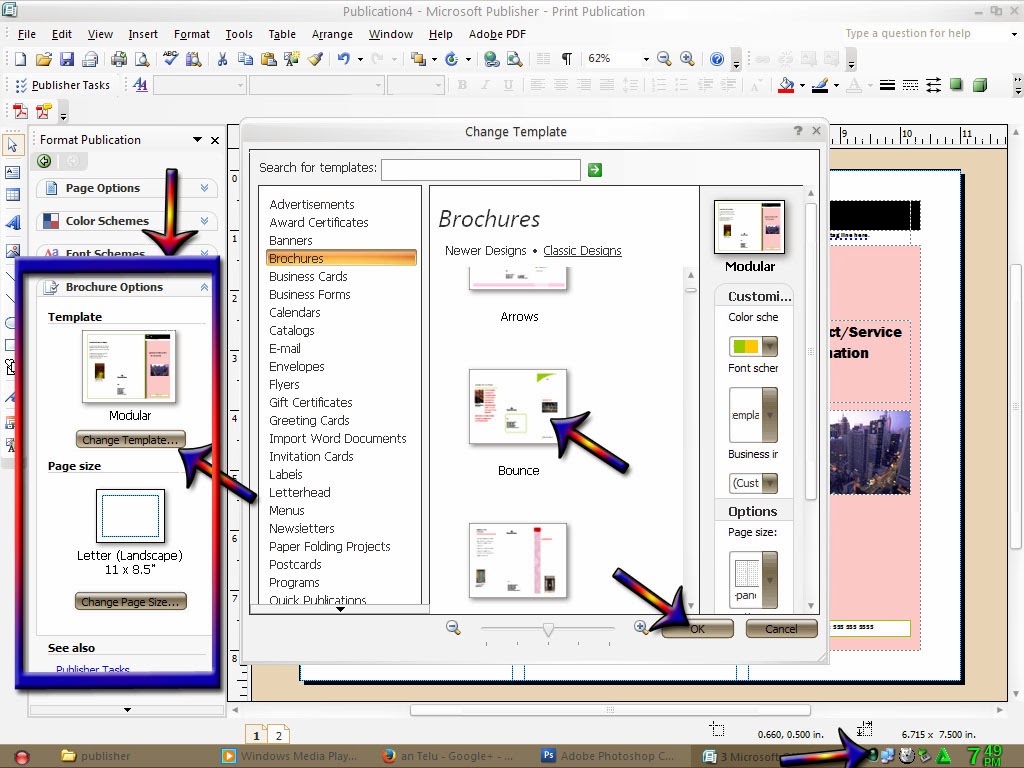This screenshot has height=768, width=1024.
Task: Select the Objects pointer tool
Action: click(x=14, y=145)
